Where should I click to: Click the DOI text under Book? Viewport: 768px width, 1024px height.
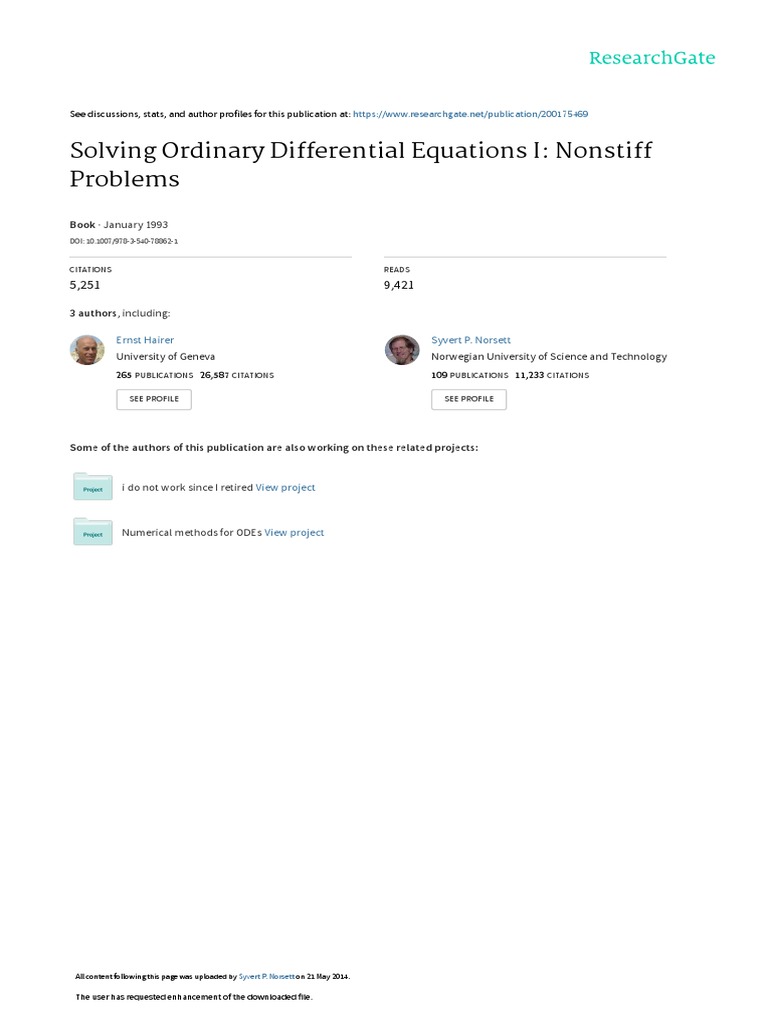(124, 241)
